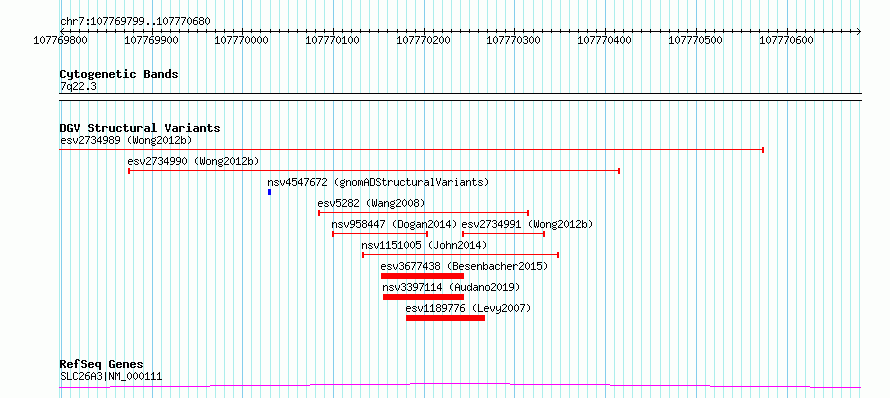
Task: Click ruler position 107770100
Action: coord(333,40)
